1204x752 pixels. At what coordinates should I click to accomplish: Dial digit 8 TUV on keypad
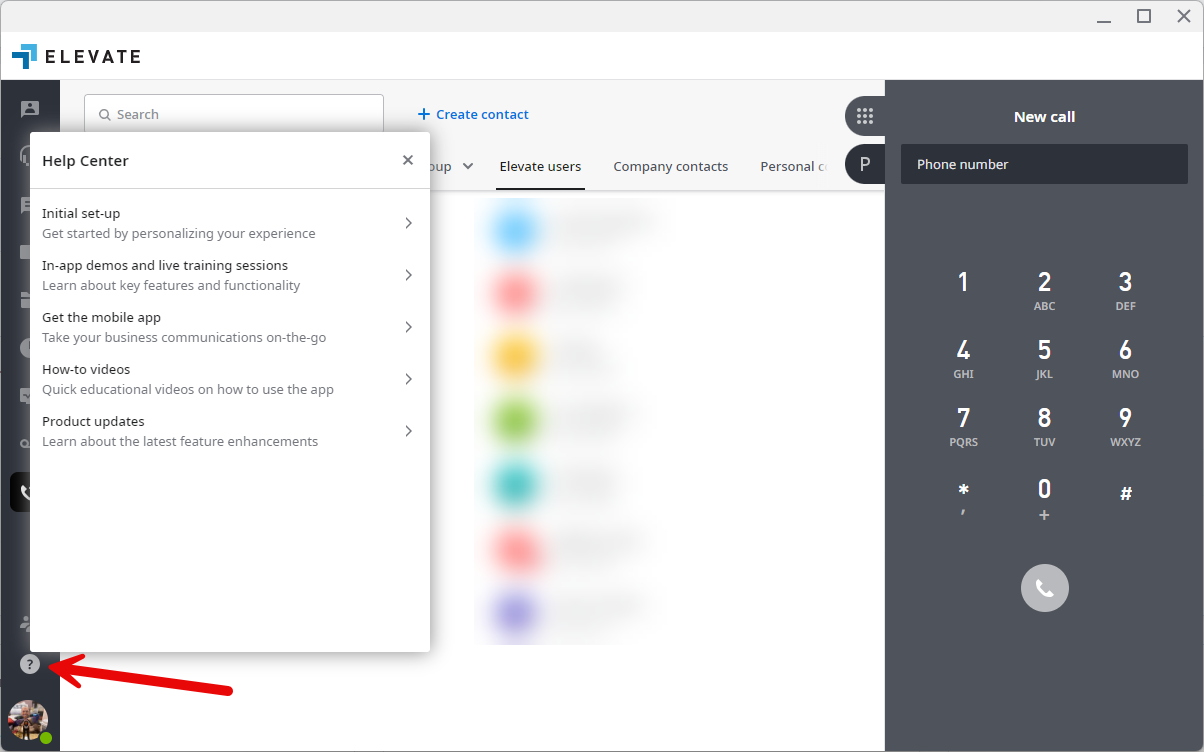[1044, 427]
